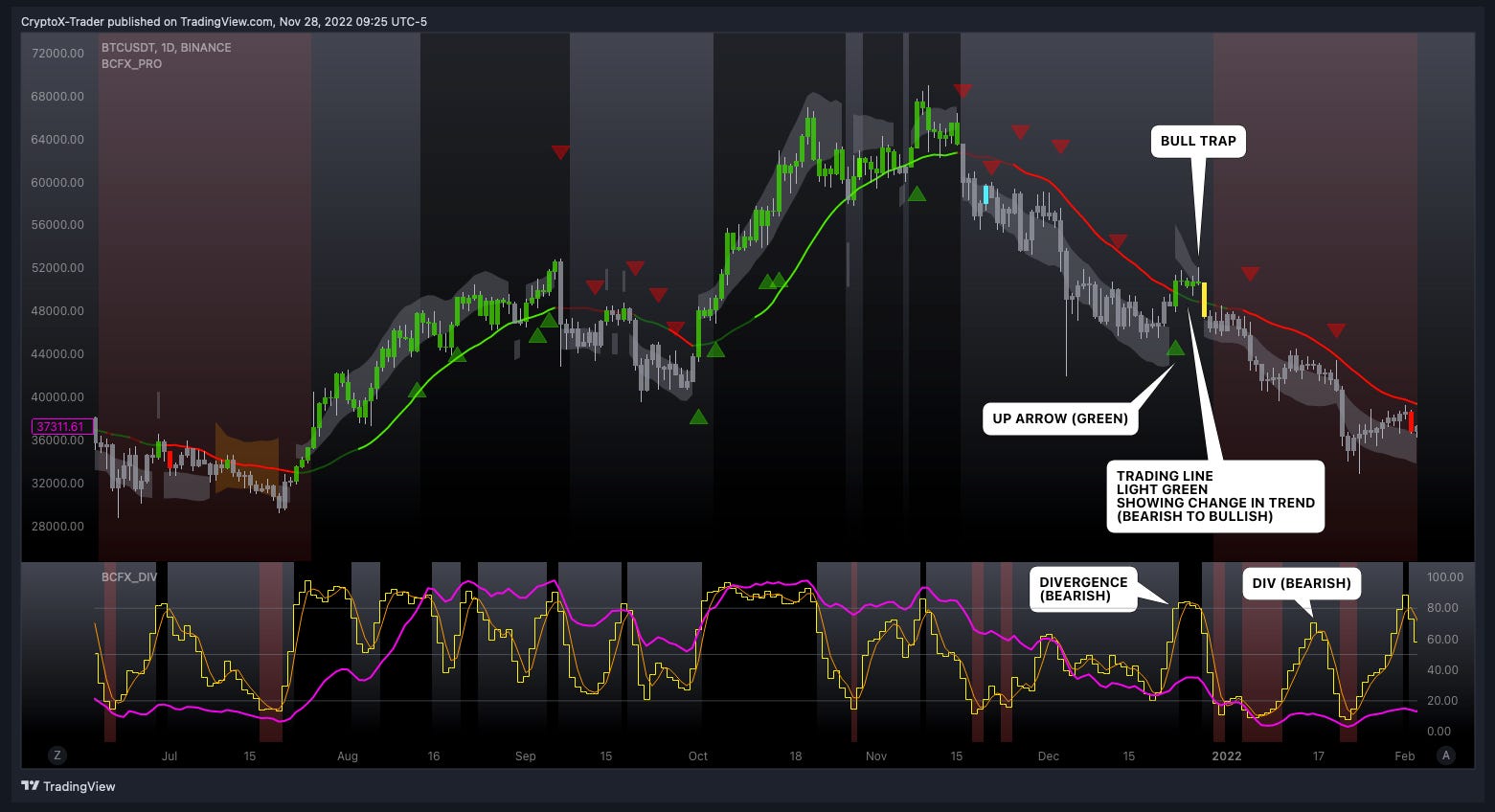Click the DIVERGENCE (BEARISH) annotation marker
This screenshot has height=812, width=1495.
click(1083, 589)
